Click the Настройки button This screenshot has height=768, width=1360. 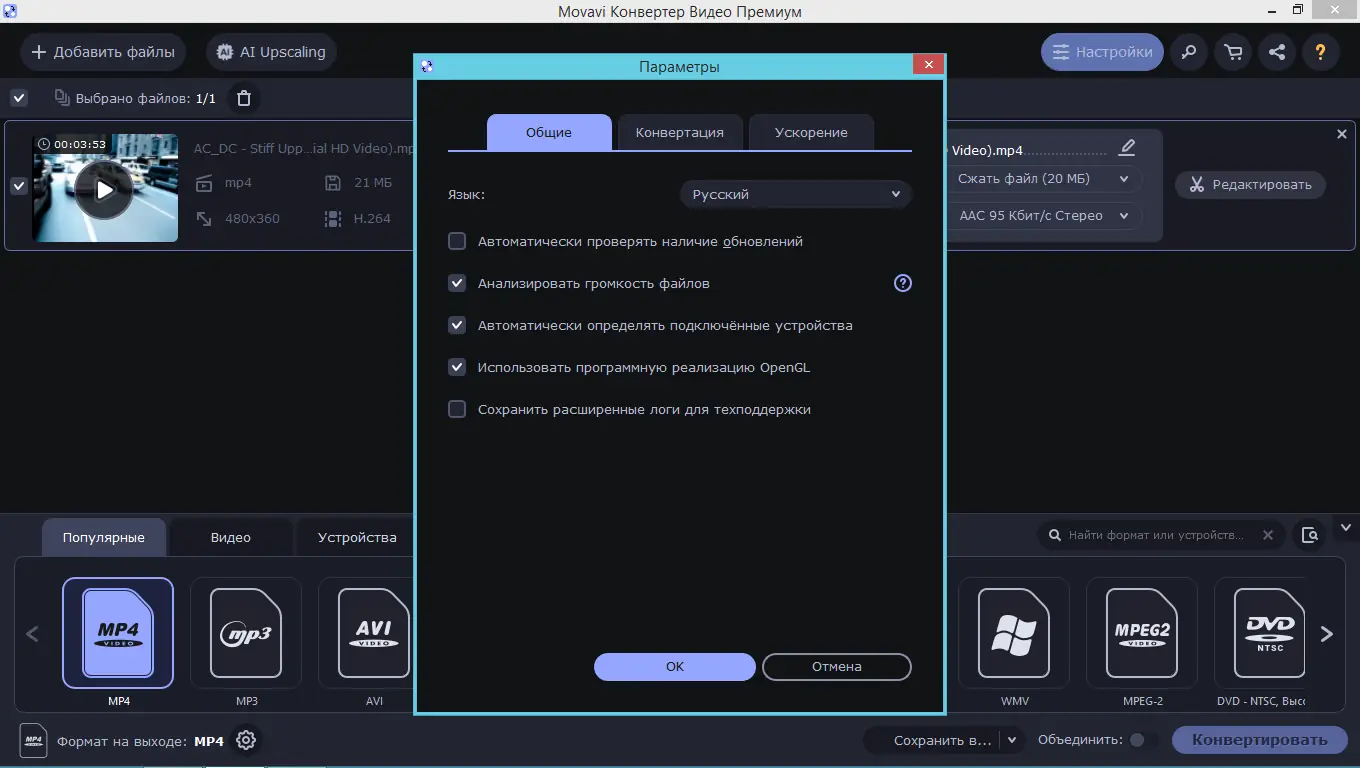pyautogui.click(x=1102, y=52)
